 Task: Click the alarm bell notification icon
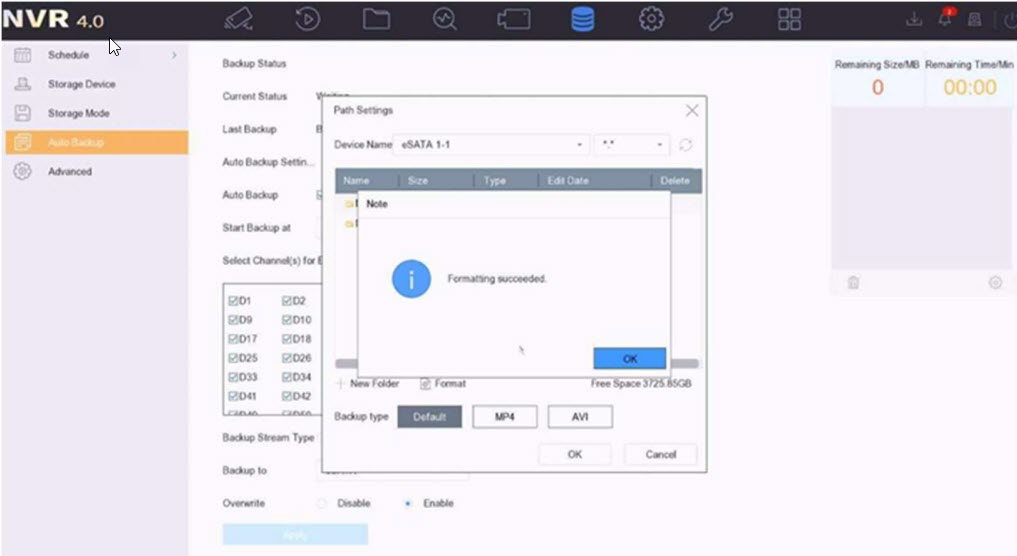(945, 19)
